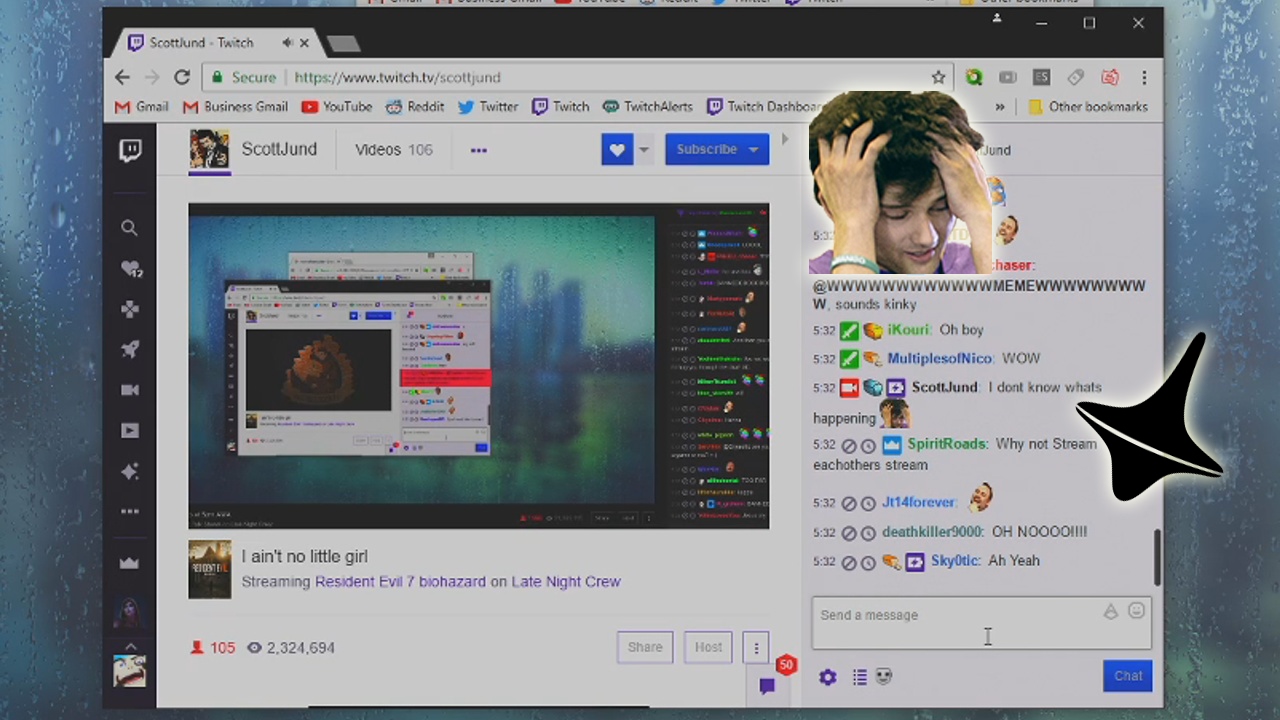Open the female avatar near sidebar bottom

(x=130, y=611)
